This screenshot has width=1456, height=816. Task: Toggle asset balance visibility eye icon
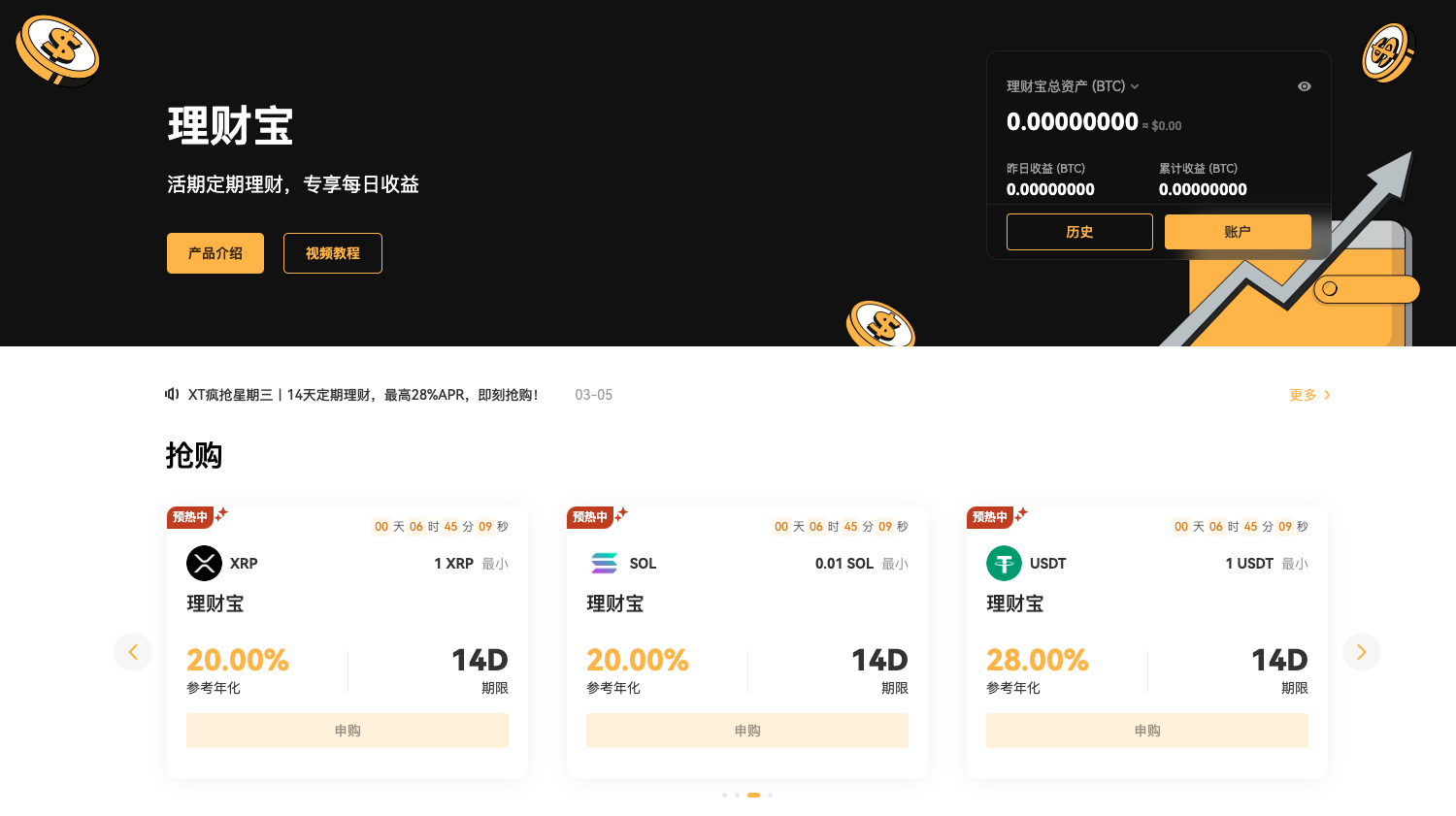[1305, 86]
